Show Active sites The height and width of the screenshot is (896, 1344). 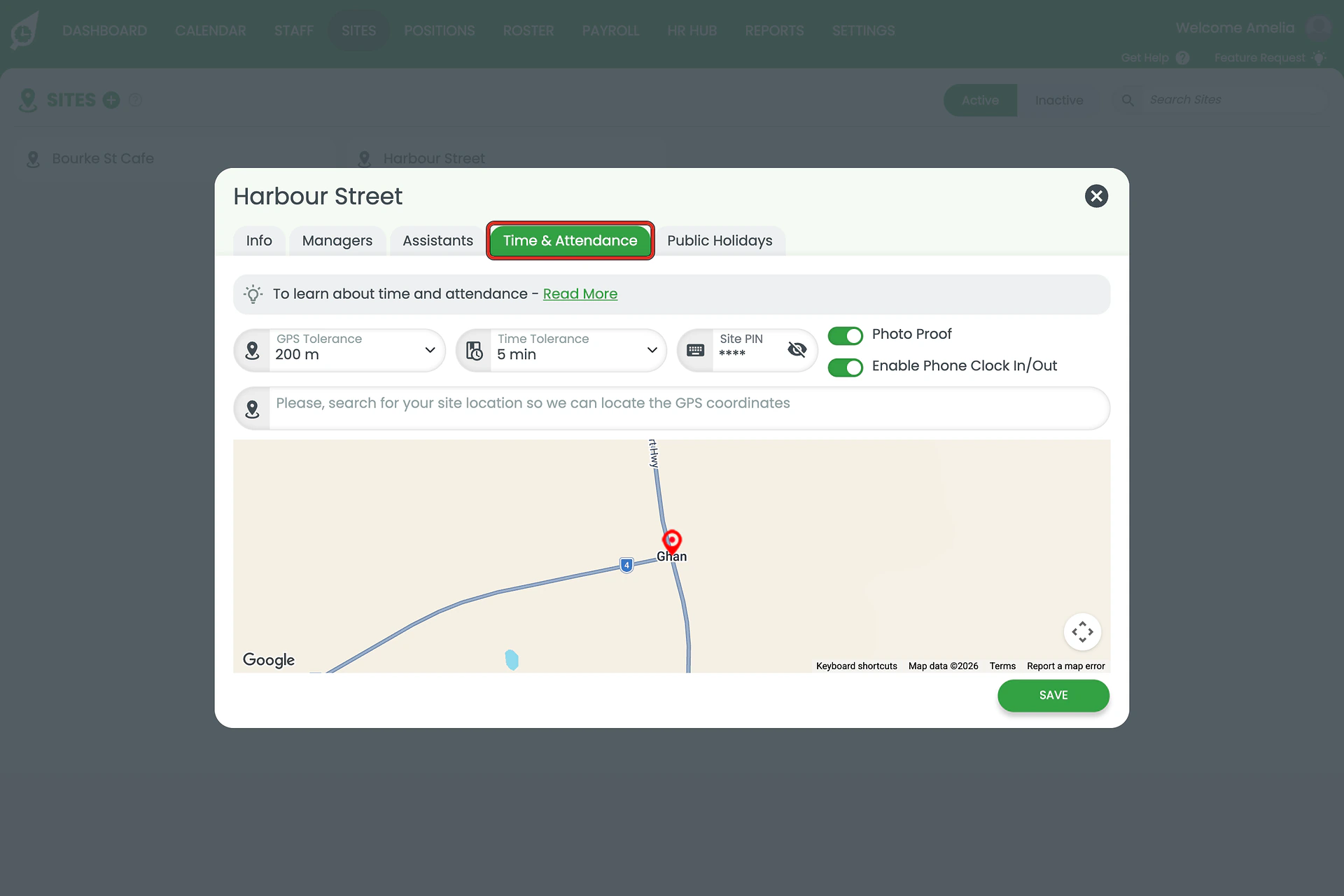pyautogui.click(x=980, y=100)
